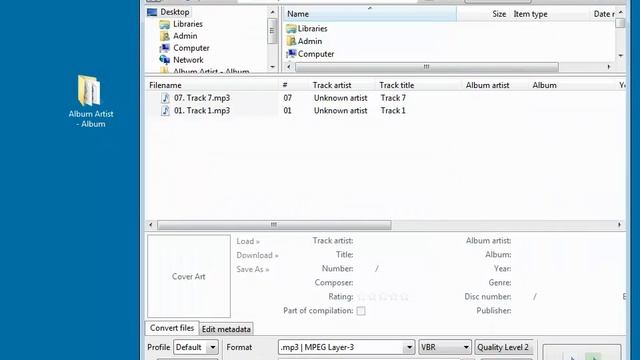The height and width of the screenshot is (360, 640).
Task: Click file browser horizontal scrollbar left arrow
Action: [289, 67]
